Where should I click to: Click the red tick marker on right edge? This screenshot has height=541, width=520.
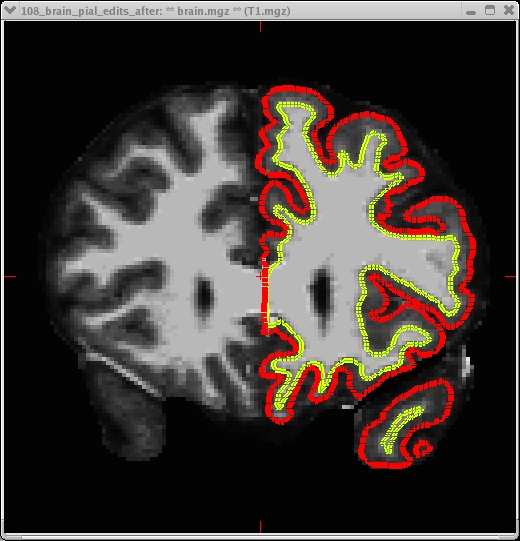coord(510,276)
